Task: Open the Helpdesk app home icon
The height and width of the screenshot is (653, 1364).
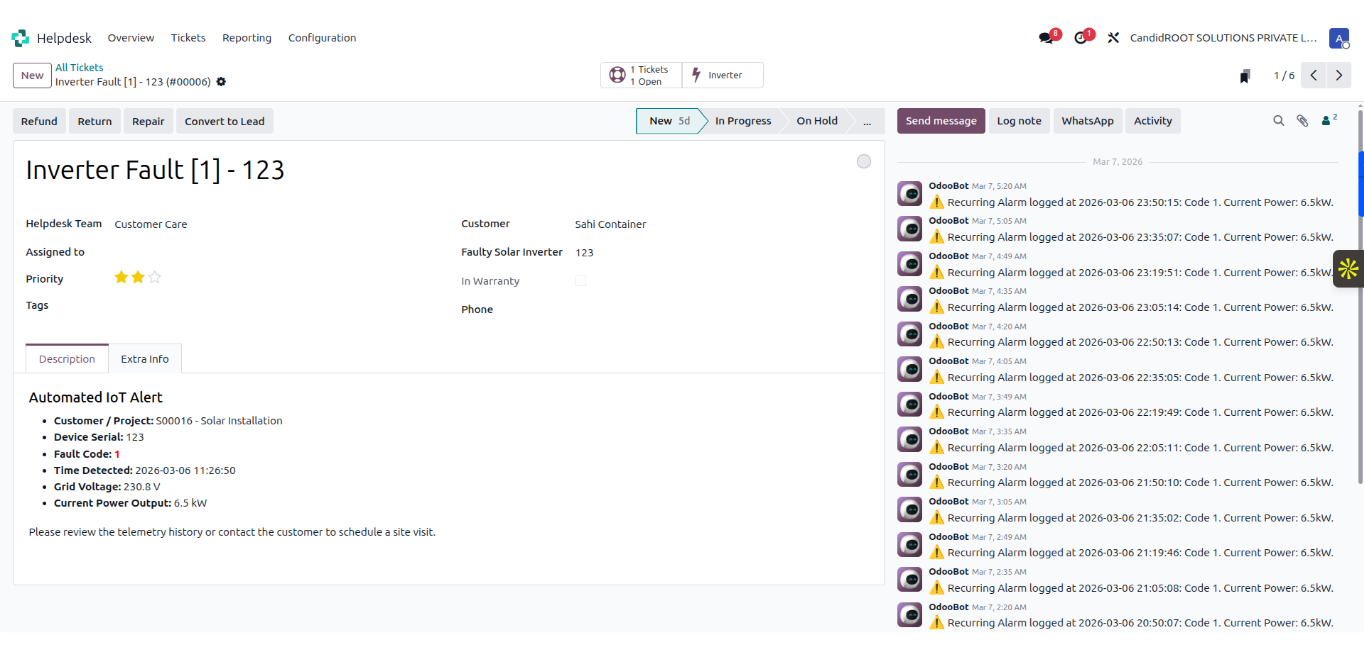Action: [20, 38]
